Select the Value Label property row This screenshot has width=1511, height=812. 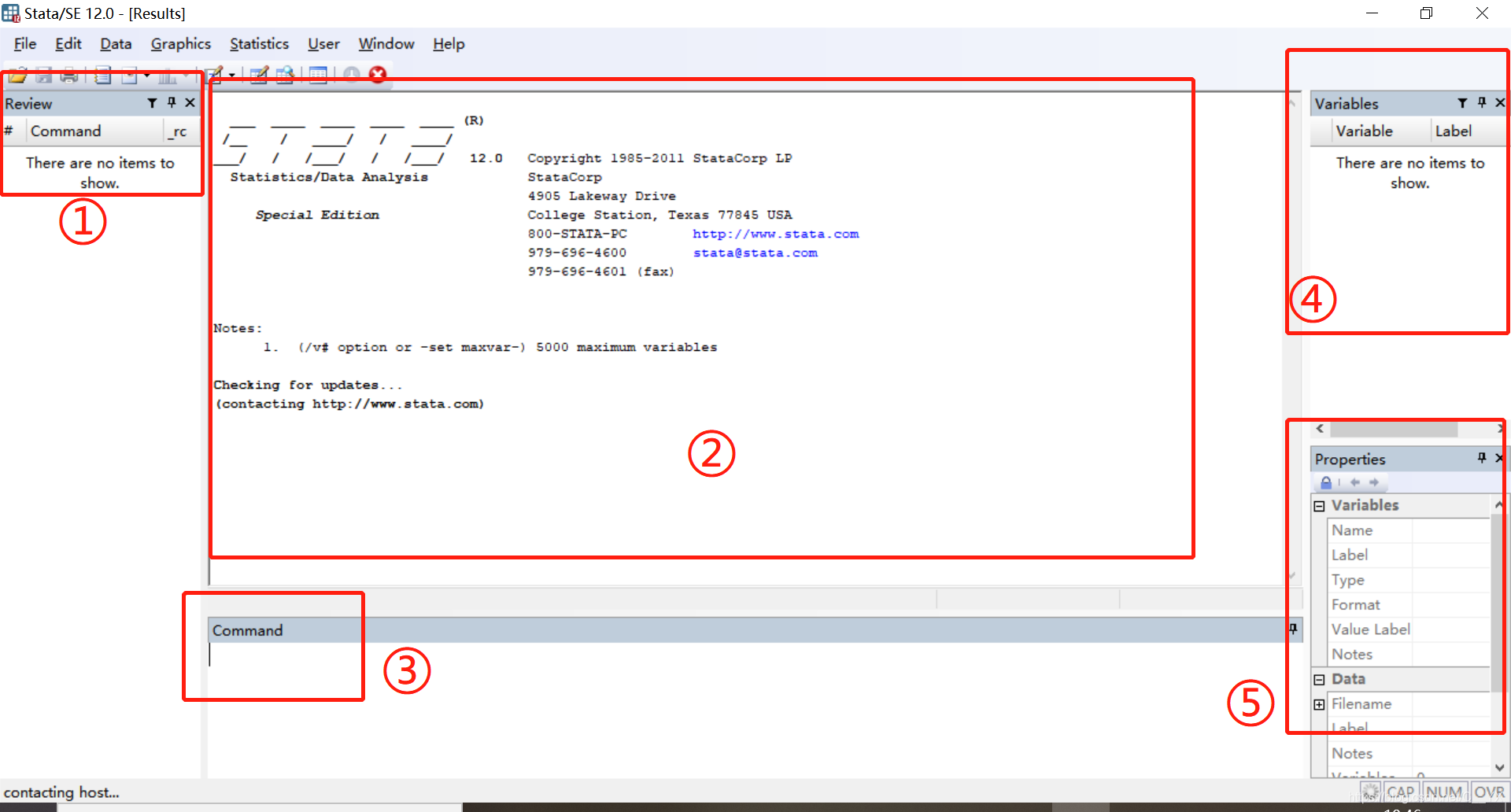[x=1409, y=629]
